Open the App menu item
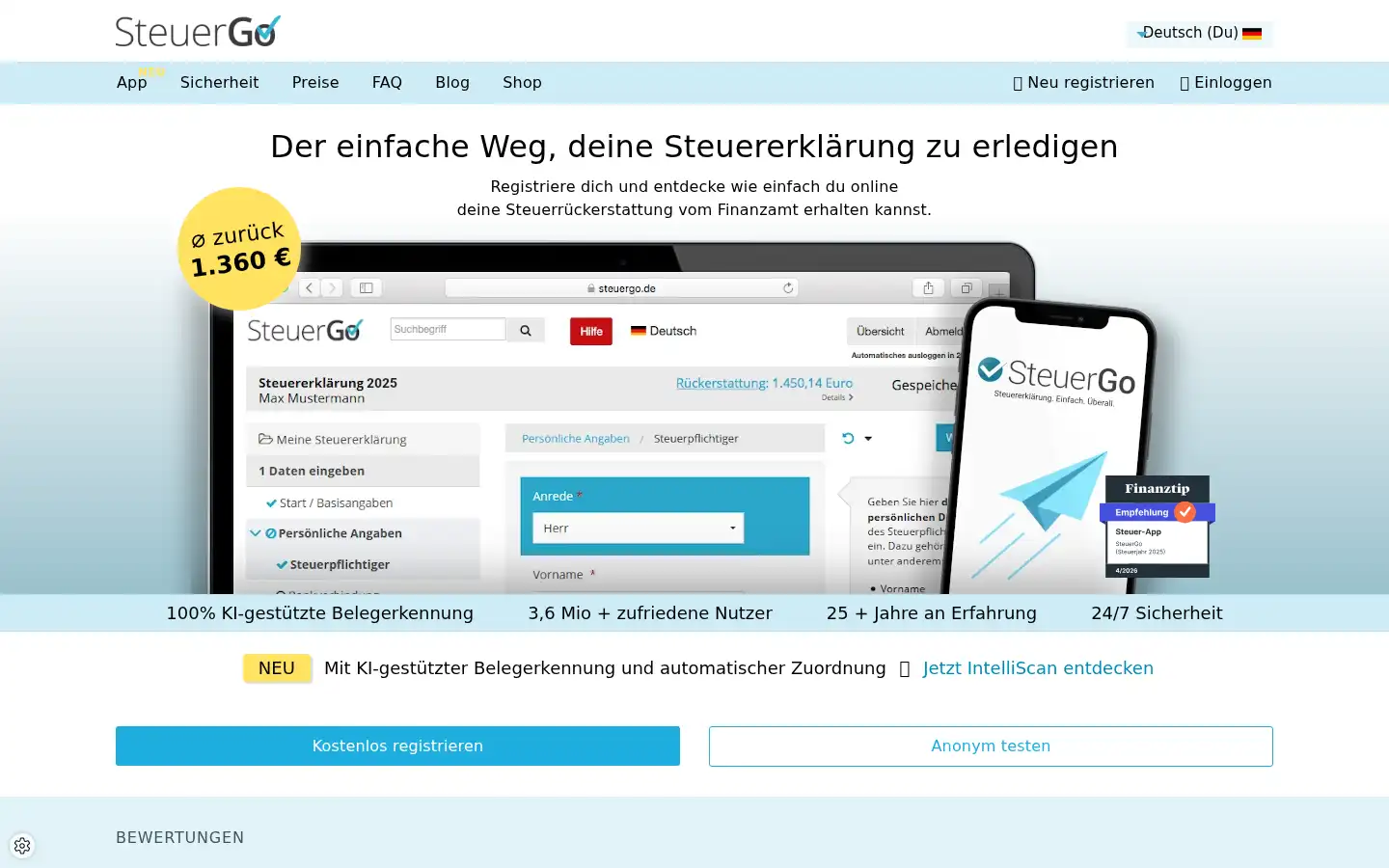Viewport: 1389px width, 868px height. [132, 83]
